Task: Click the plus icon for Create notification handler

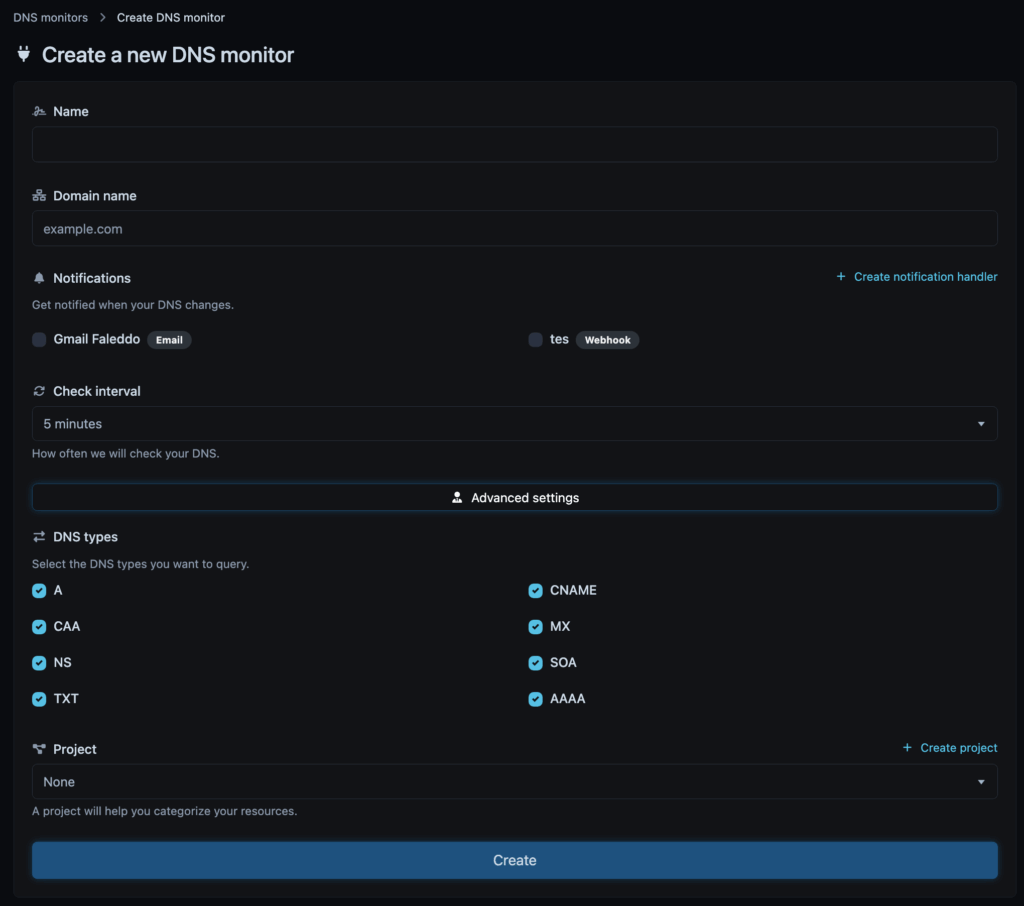Action: tap(841, 277)
